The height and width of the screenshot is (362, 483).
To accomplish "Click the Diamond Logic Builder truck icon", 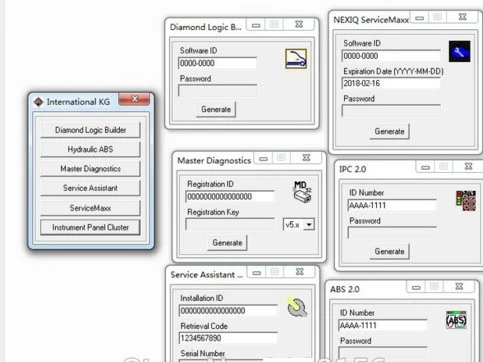I will (296, 59).
